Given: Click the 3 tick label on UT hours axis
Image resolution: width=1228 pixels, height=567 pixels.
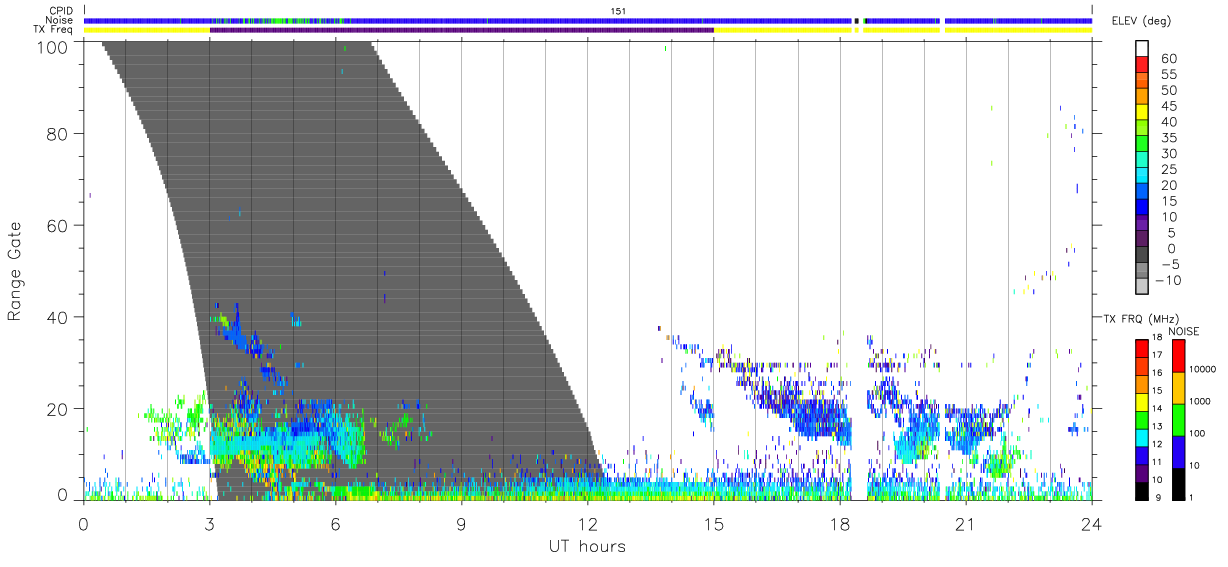Looking at the screenshot, I should [210, 524].
